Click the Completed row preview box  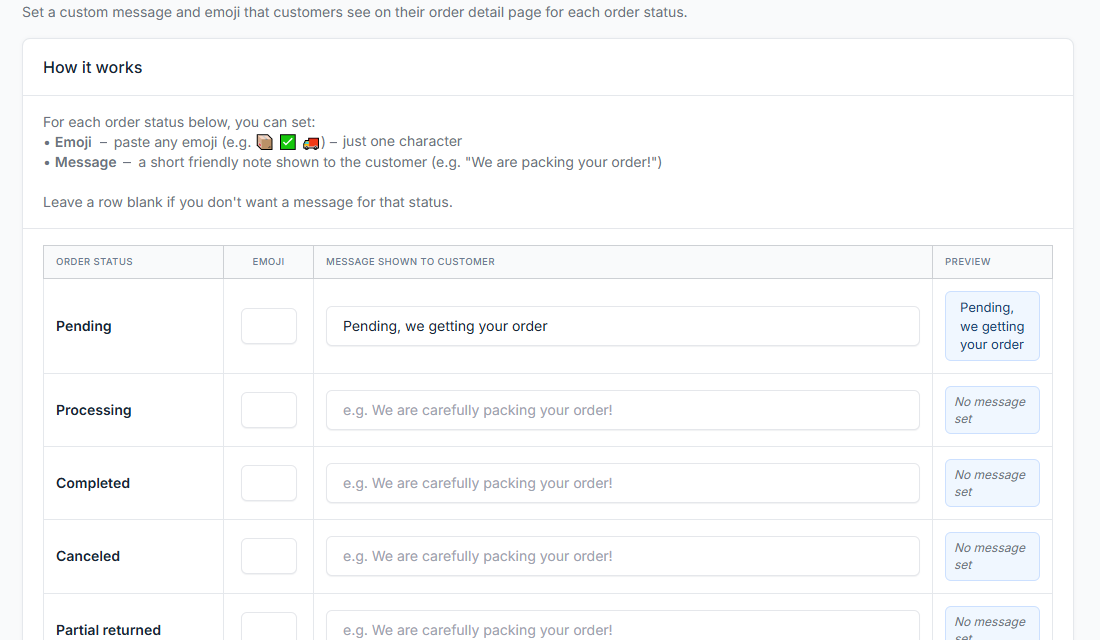point(992,483)
